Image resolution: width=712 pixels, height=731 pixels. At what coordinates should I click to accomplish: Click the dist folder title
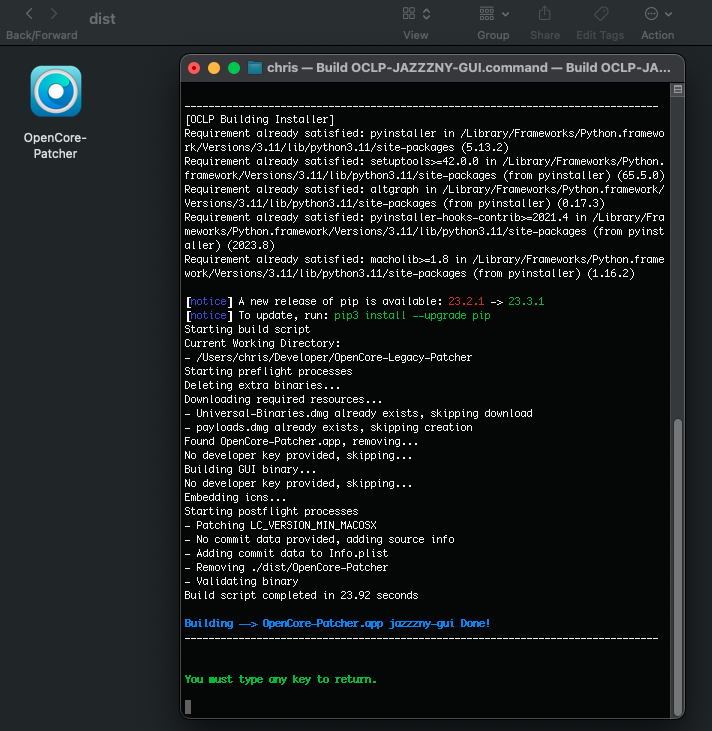click(102, 19)
